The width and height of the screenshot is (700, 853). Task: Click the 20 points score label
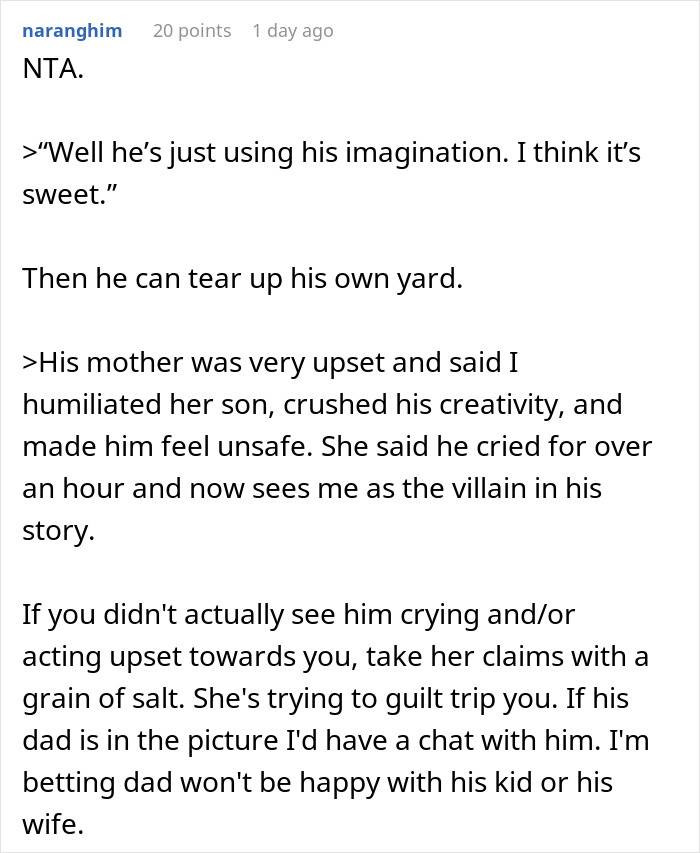tap(192, 31)
